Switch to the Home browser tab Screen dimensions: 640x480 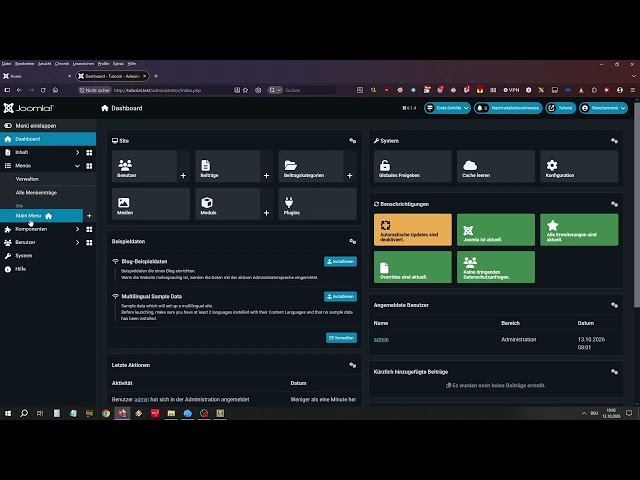(x=38, y=76)
